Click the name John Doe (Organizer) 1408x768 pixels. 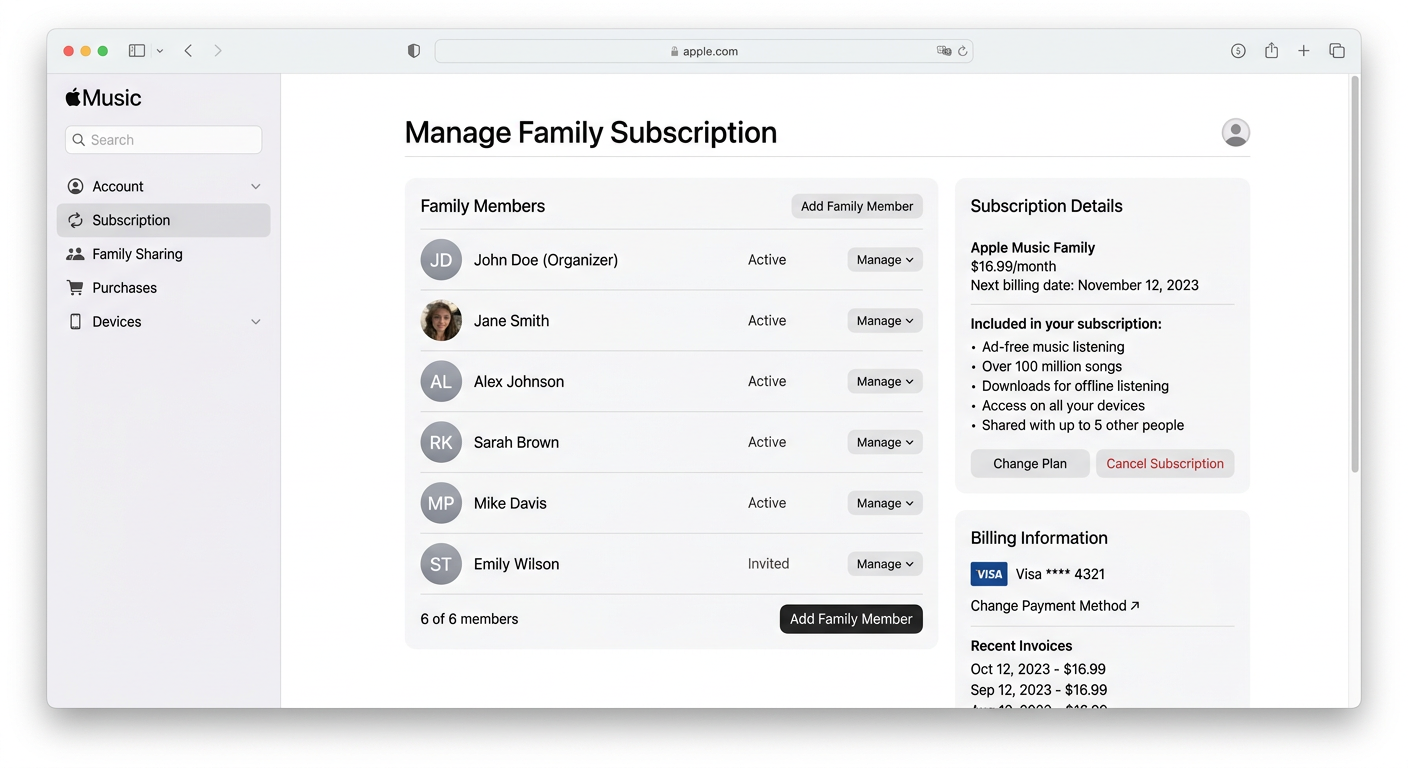[546, 260]
